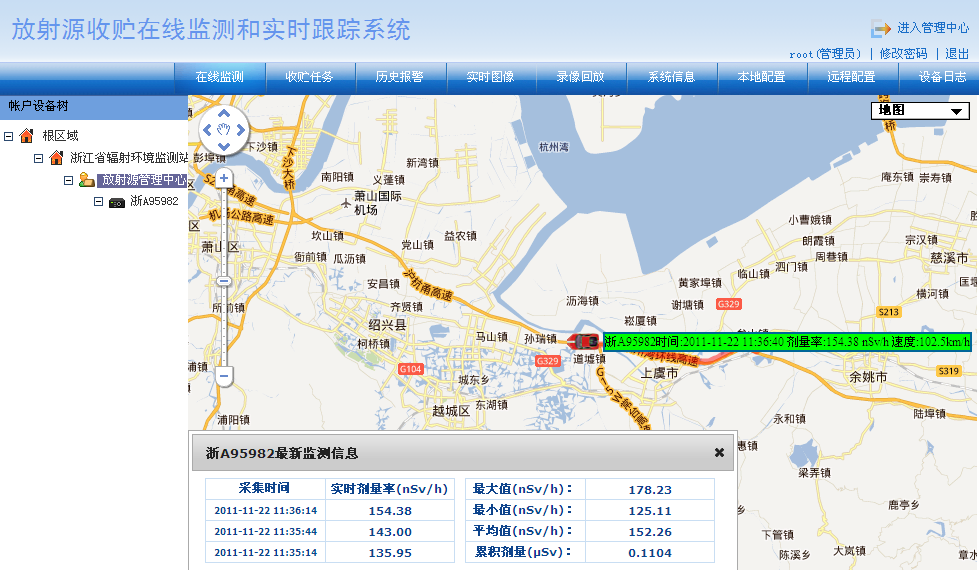Collapse the 根区域 tree node

9,136
